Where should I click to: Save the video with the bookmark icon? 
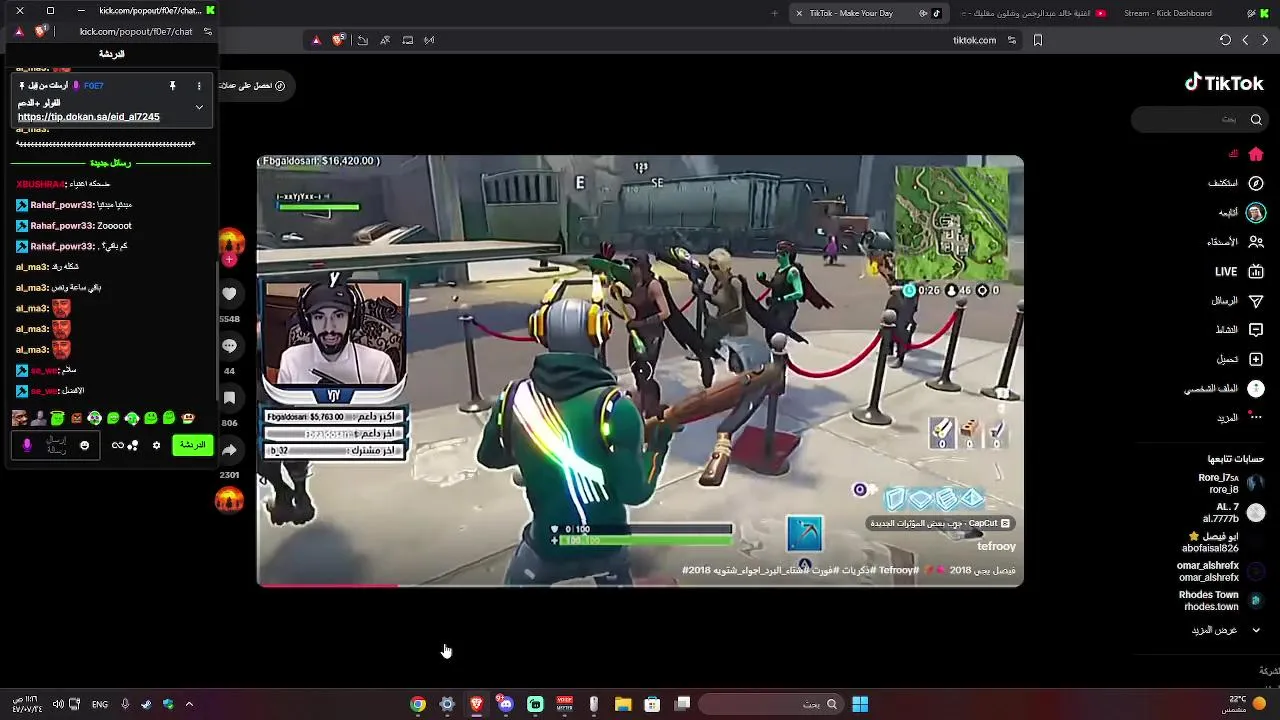(229, 398)
